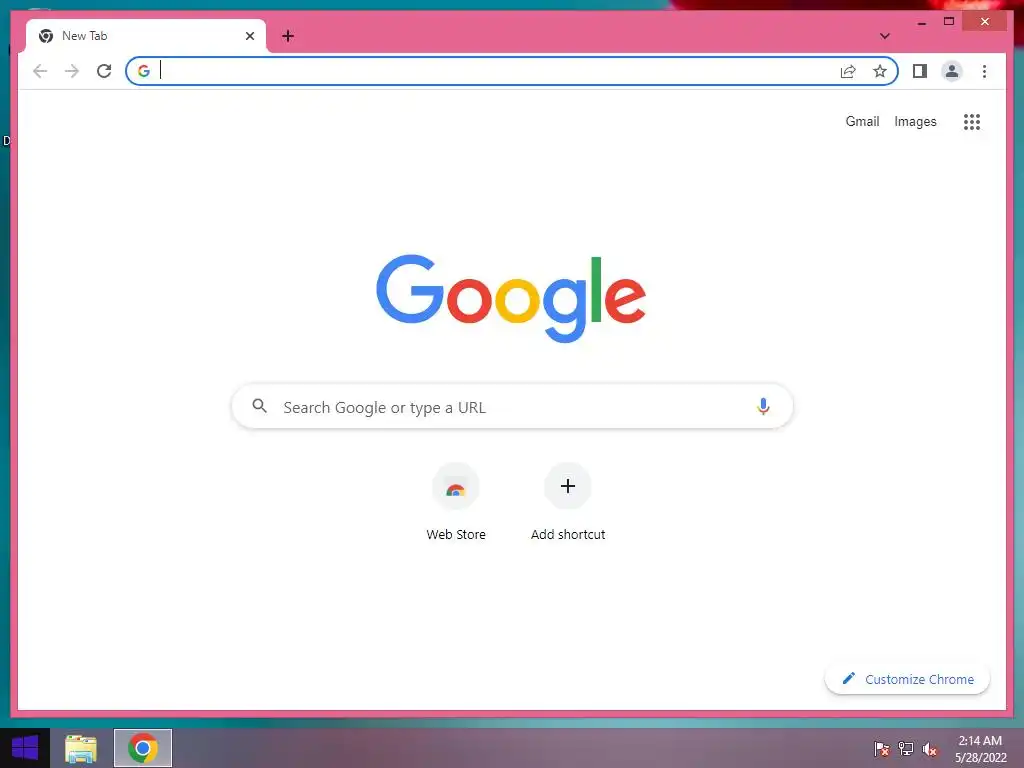The image size is (1024, 768).
Task: Minimize the Chrome window
Action: pos(921,22)
